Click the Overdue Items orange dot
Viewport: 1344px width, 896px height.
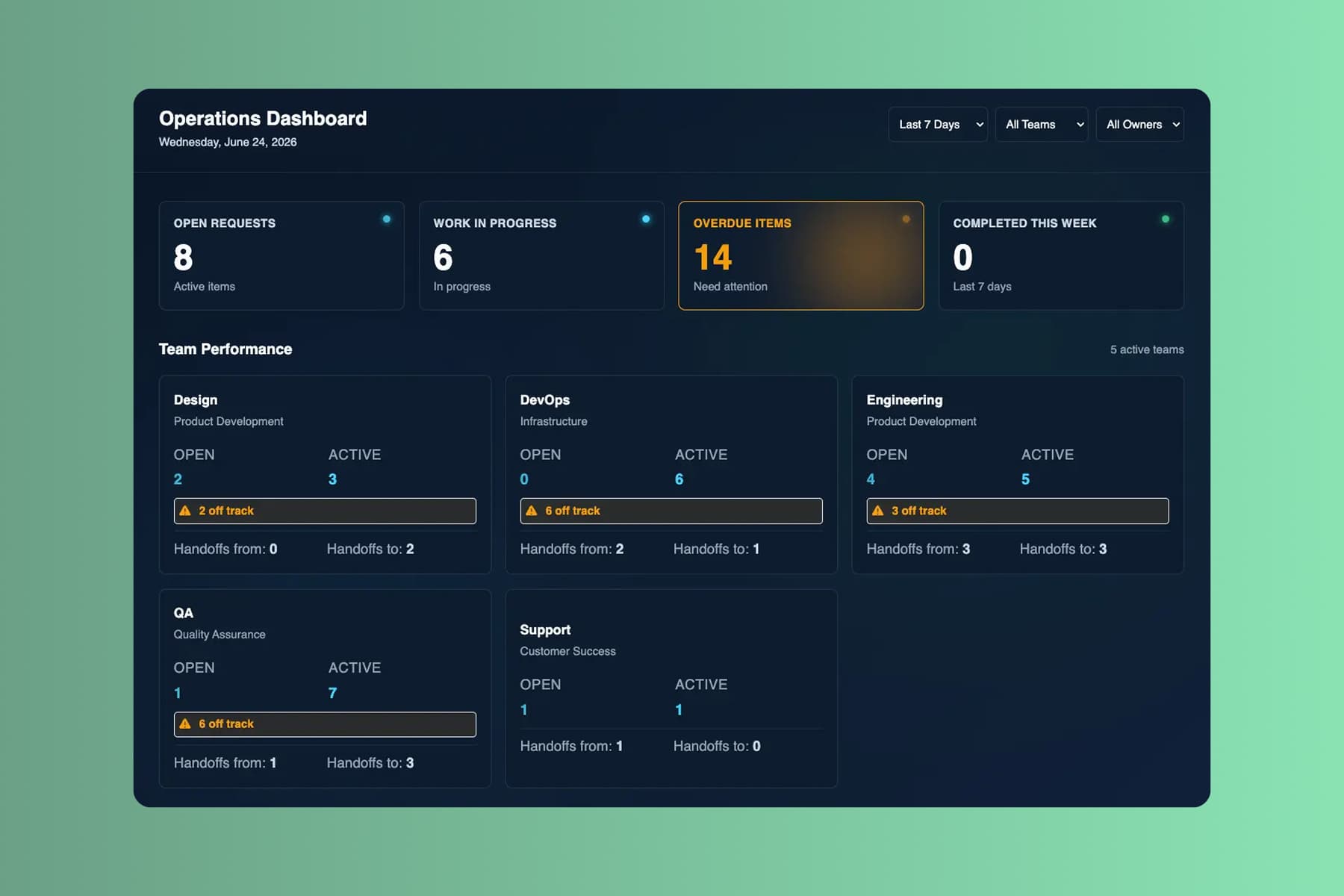tap(906, 219)
